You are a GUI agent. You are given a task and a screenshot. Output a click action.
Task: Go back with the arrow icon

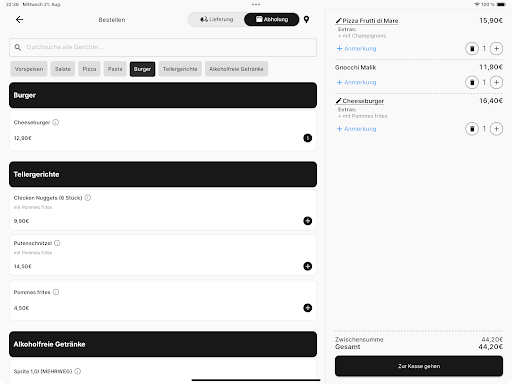click(x=19, y=20)
